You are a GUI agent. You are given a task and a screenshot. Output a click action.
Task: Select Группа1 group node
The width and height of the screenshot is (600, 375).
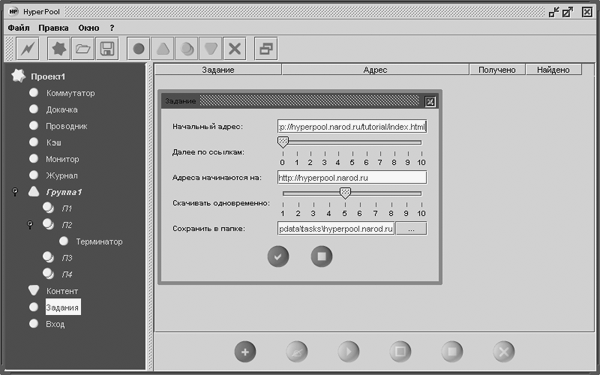[x=64, y=192]
